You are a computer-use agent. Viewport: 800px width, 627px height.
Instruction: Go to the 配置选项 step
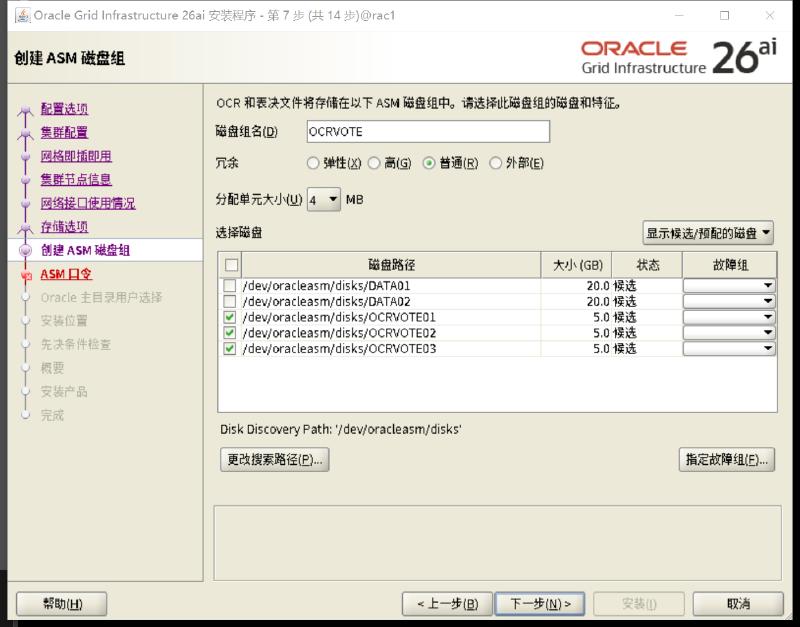[x=64, y=109]
